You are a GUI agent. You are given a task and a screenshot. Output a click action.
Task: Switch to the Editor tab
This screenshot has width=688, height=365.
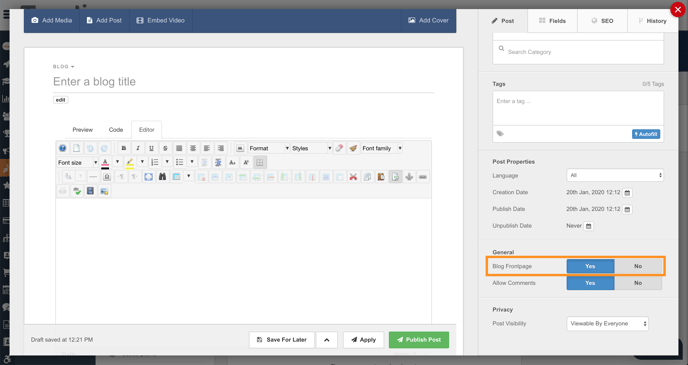[147, 130]
